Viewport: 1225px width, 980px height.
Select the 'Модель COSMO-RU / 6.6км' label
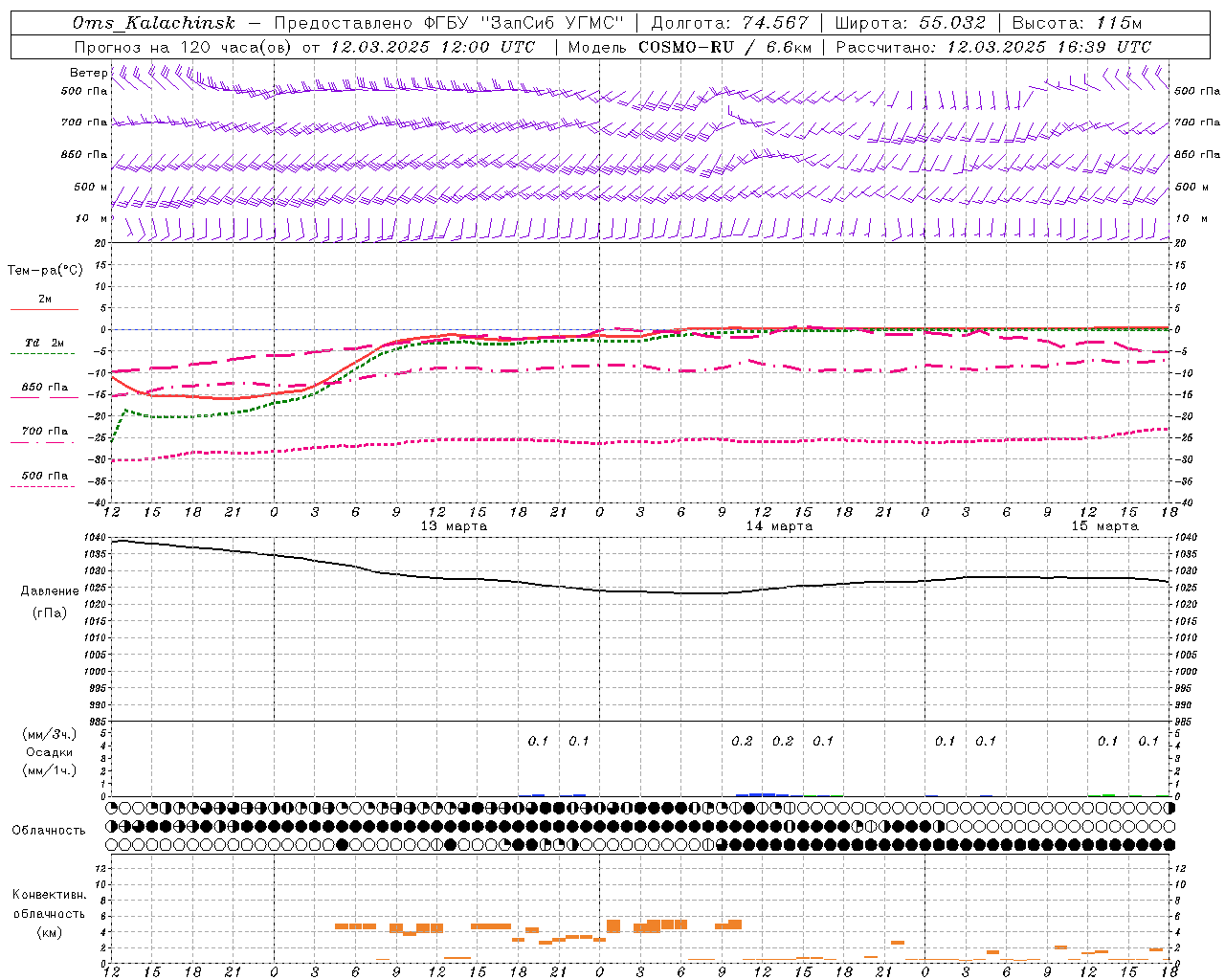(690, 47)
